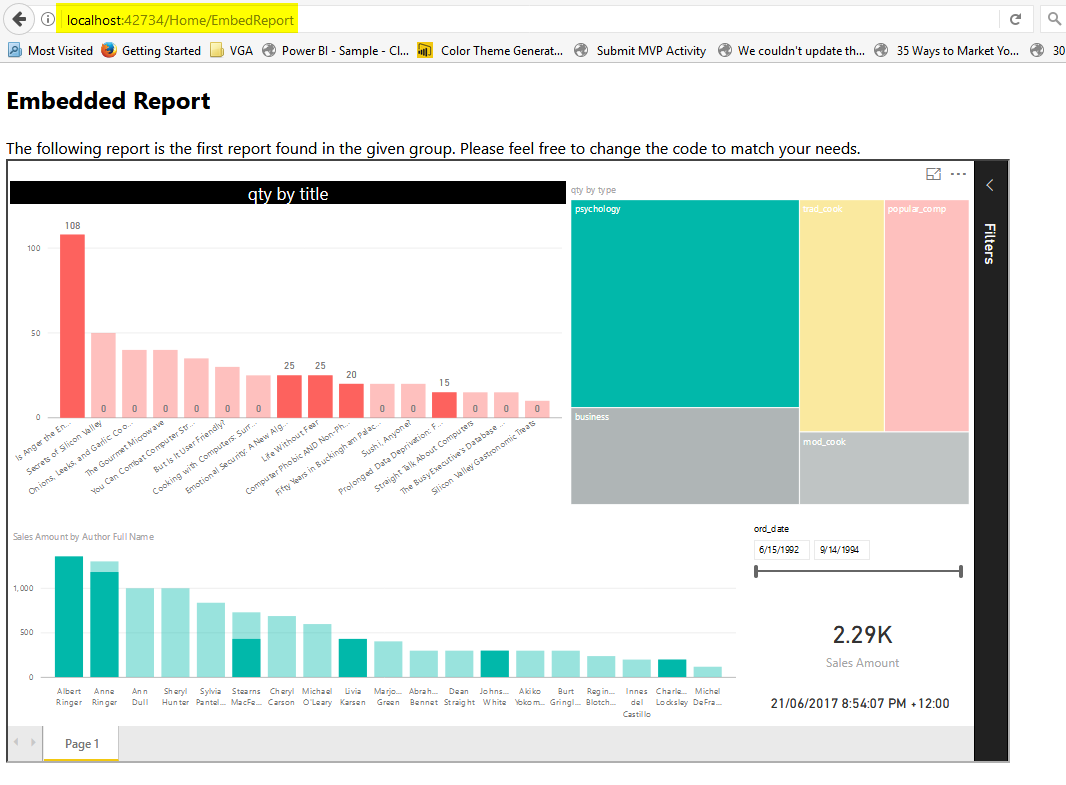Expand the Filters pane with the chevron
The image size is (1066, 785).
coord(989,185)
